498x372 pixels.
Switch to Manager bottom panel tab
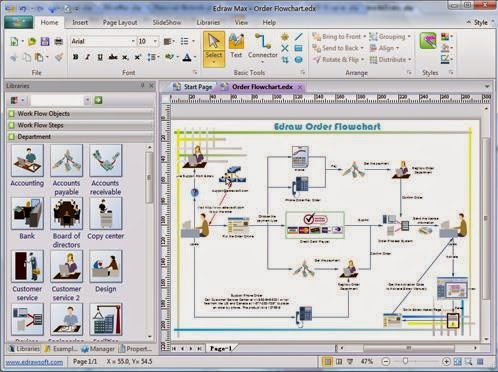[x=98, y=349]
